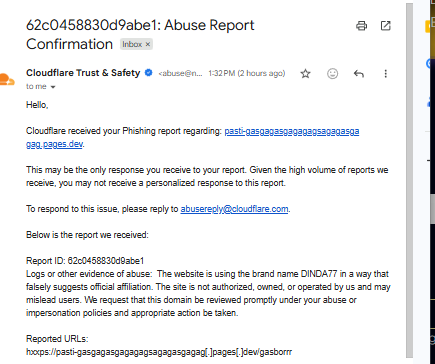Click the defanged hxxps reported URL text

(x=159, y=352)
